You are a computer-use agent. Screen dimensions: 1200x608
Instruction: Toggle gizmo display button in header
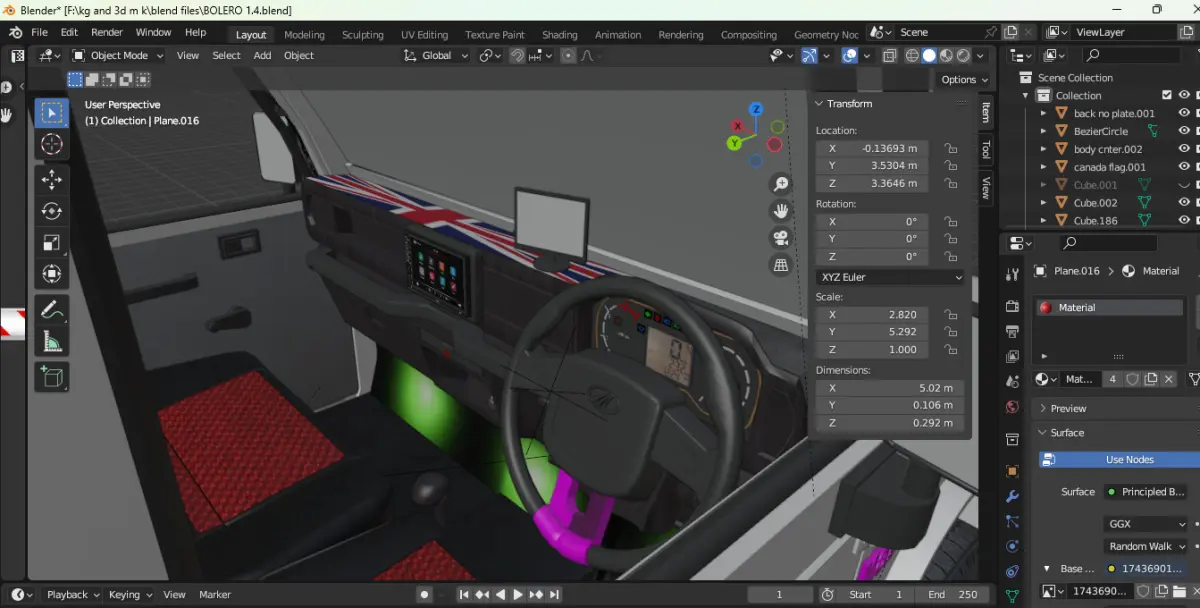click(x=807, y=56)
